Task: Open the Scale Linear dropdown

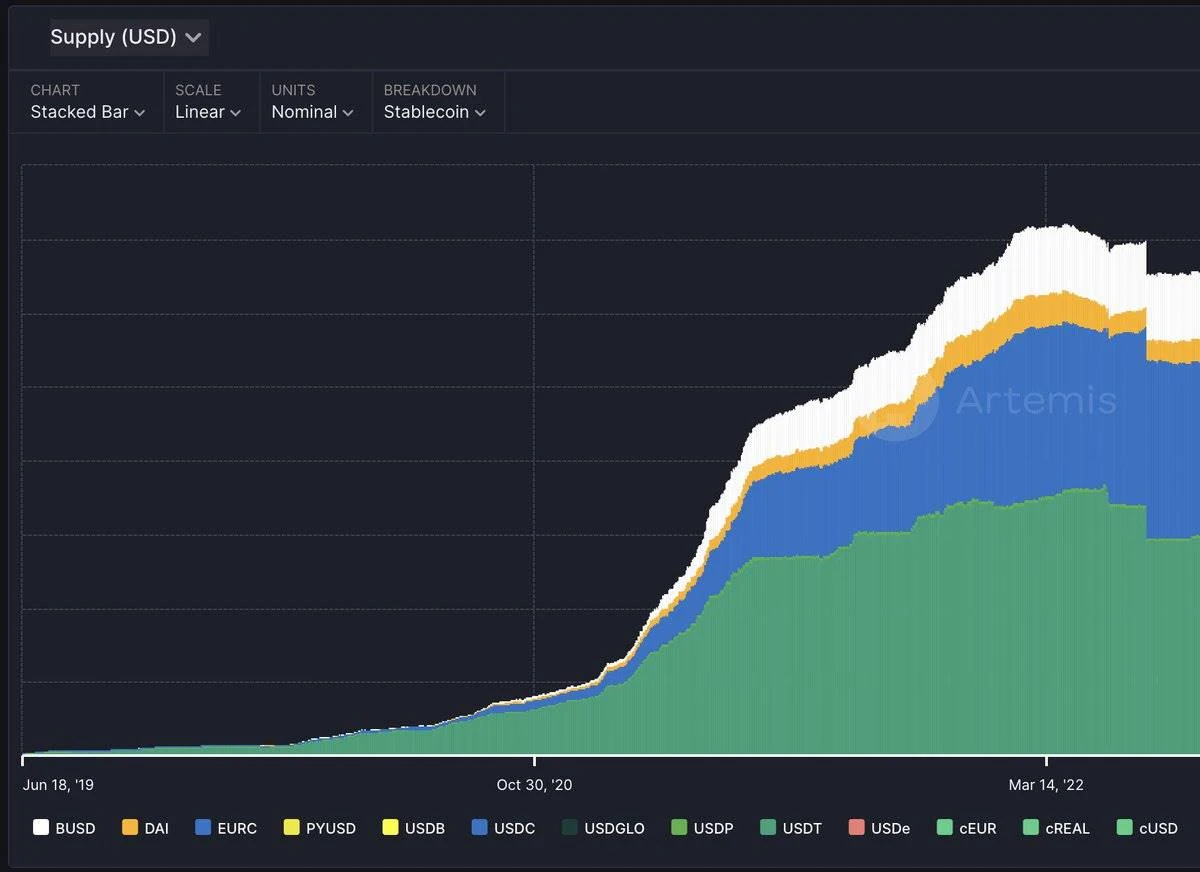Action: click(x=208, y=112)
